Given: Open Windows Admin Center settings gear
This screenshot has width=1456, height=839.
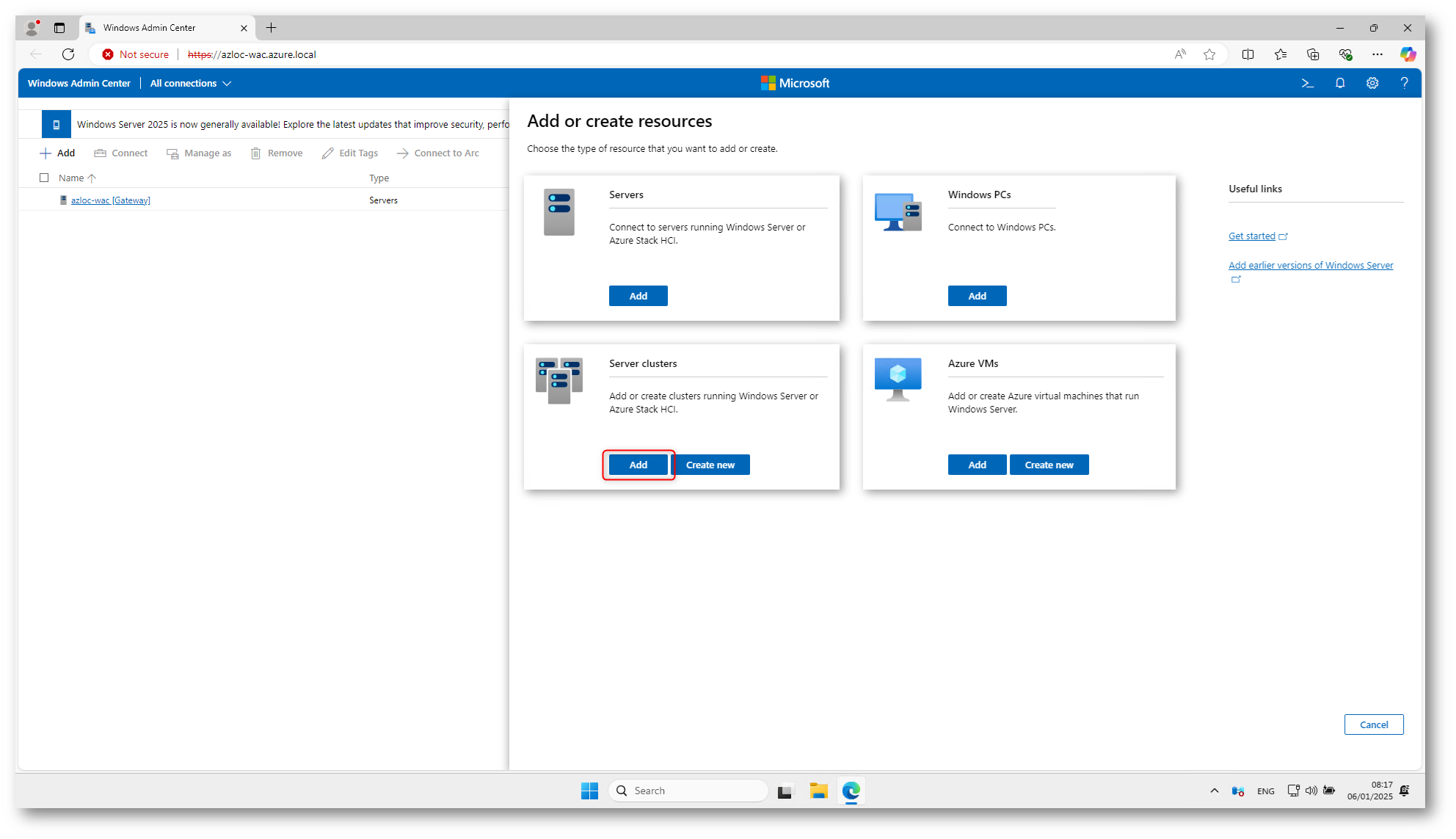Looking at the screenshot, I should point(1372,84).
